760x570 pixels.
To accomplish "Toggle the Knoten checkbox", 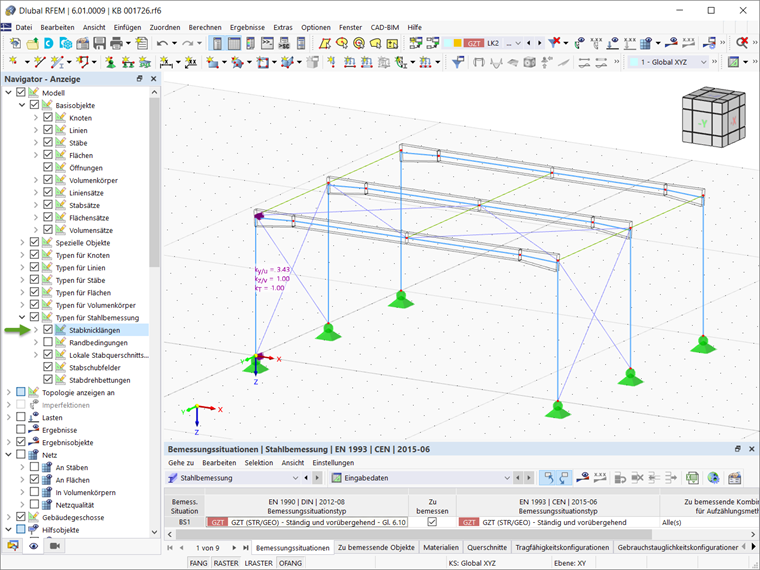I will pyautogui.click(x=48, y=117).
